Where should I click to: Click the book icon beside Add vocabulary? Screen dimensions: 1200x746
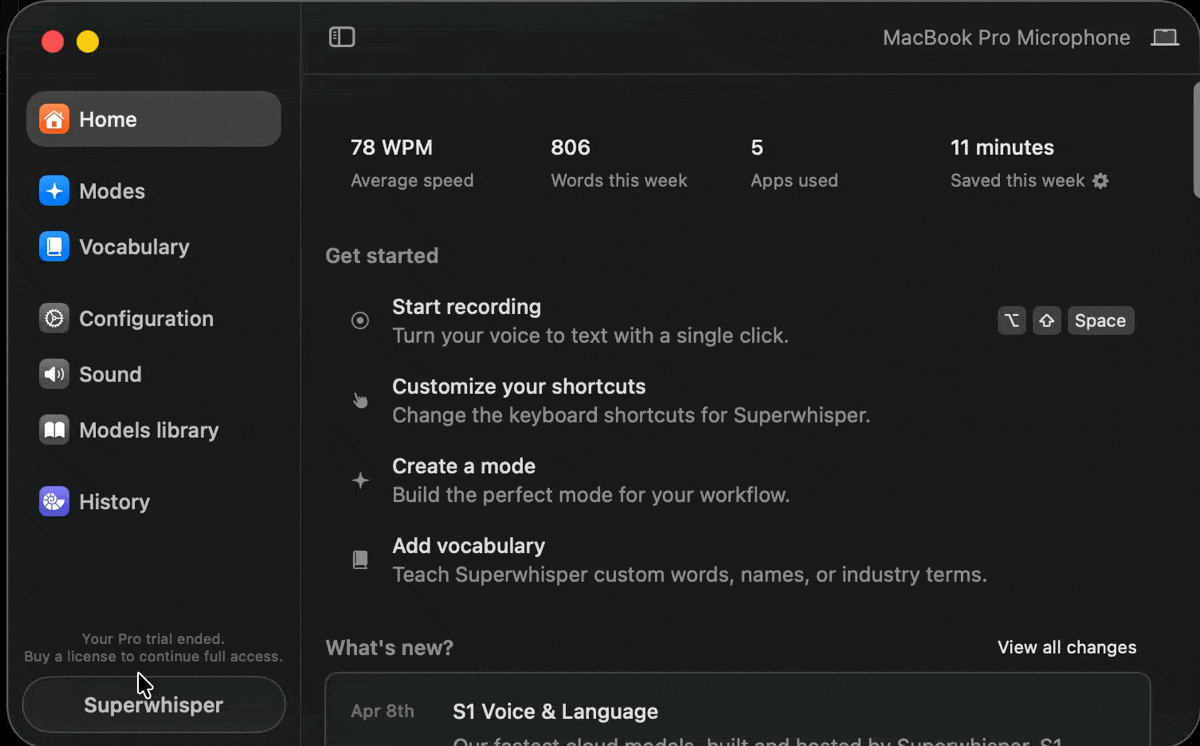[x=360, y=560]
